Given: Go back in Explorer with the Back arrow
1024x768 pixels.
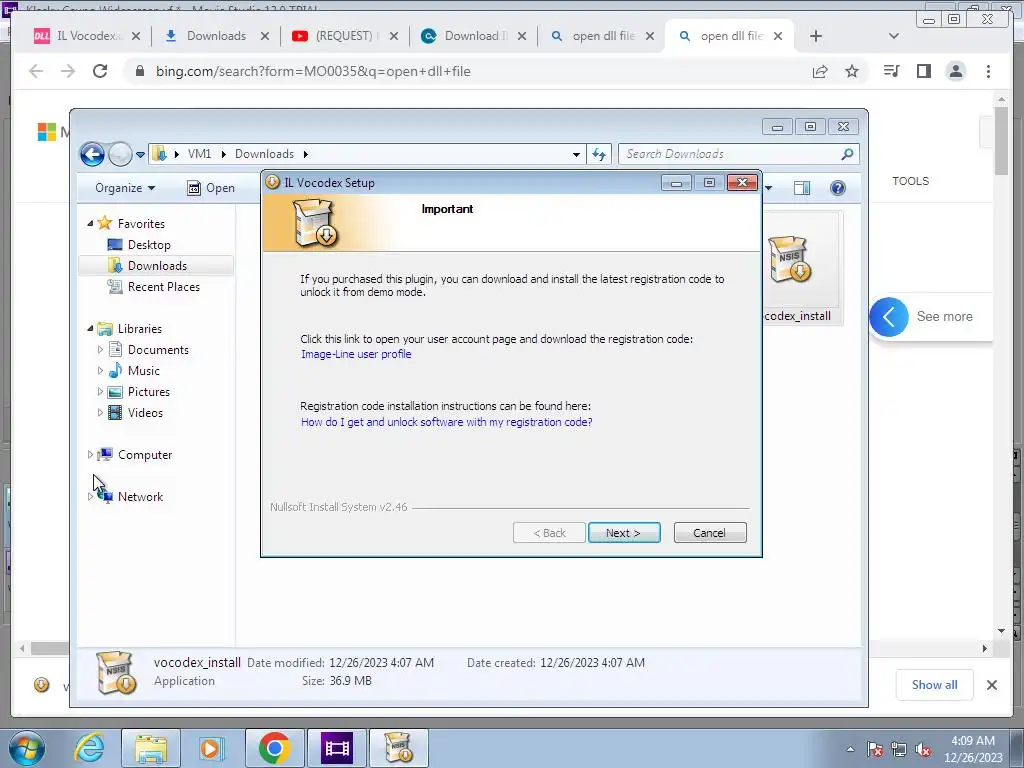Looking at the screenshot, I should pos(92,154).
